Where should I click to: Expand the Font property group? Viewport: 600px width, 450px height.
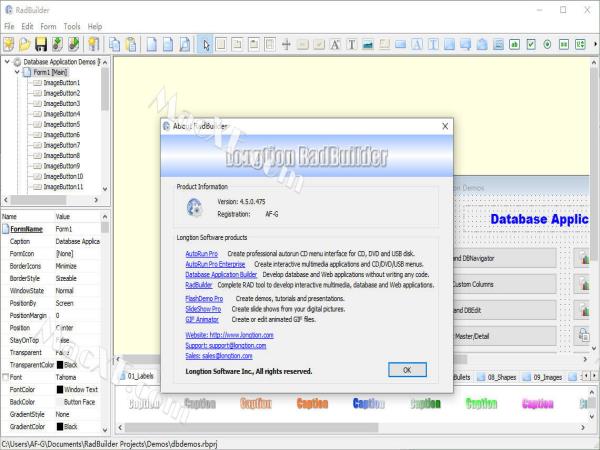point(5,377)
